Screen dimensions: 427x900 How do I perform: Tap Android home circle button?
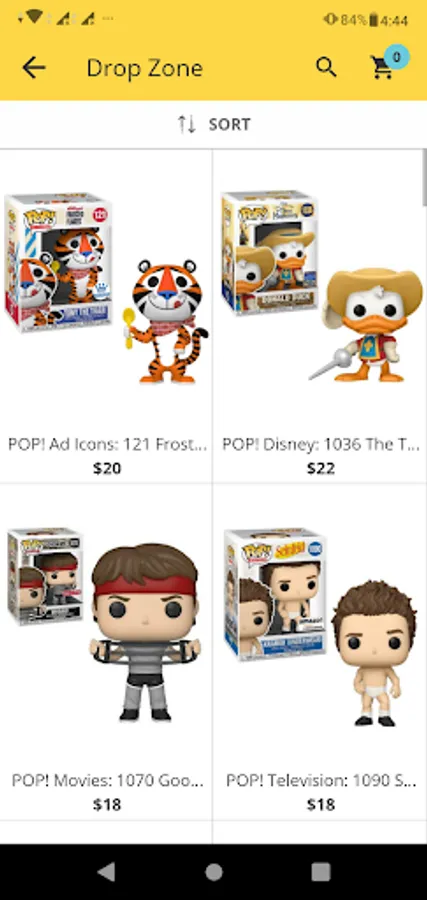214,872
